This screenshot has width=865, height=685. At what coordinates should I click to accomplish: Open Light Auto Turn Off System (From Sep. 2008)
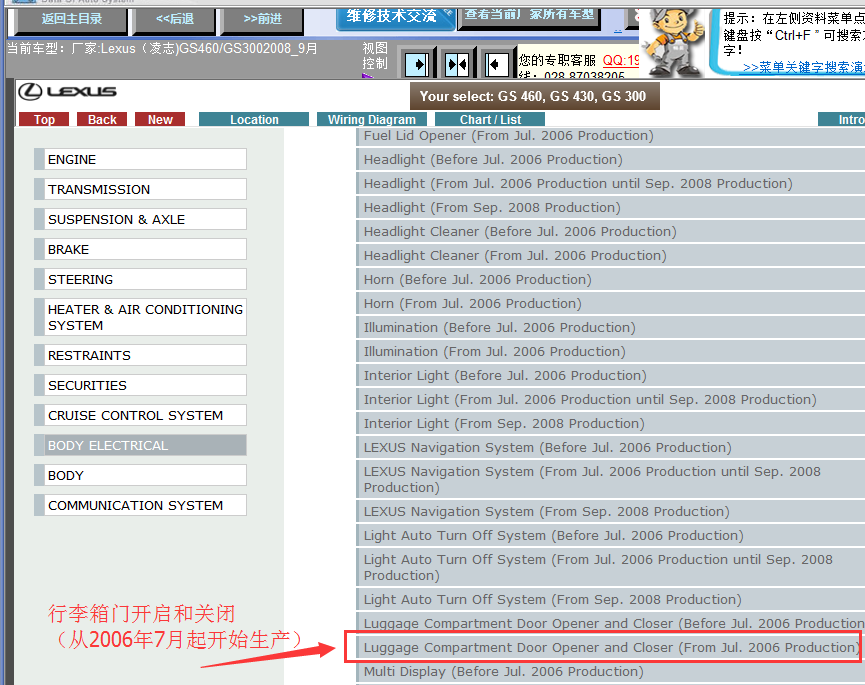click(611, 599)
